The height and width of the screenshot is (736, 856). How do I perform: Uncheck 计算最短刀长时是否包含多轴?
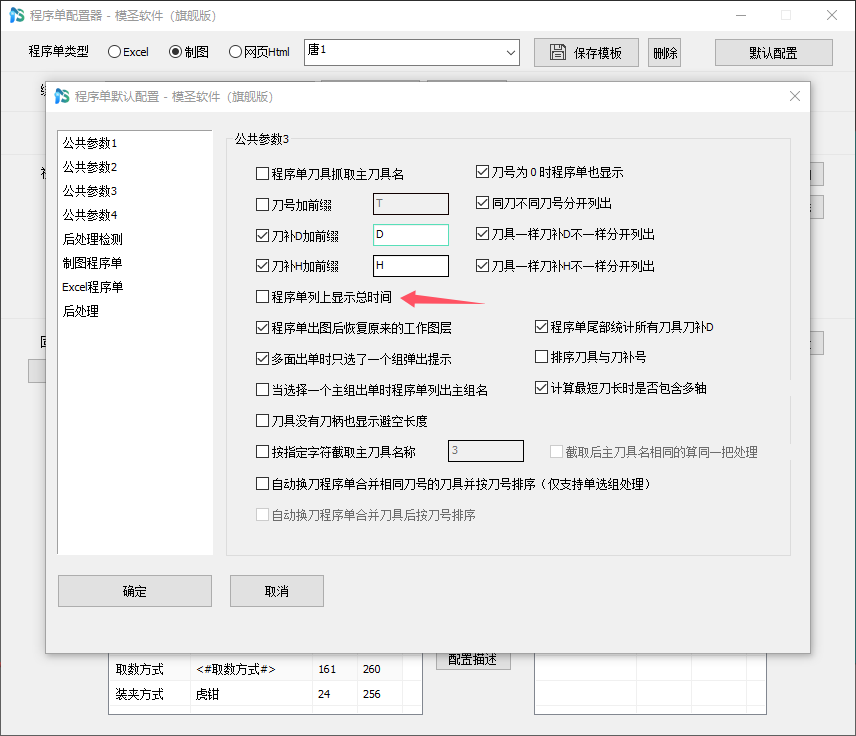[x=542, y=388]
